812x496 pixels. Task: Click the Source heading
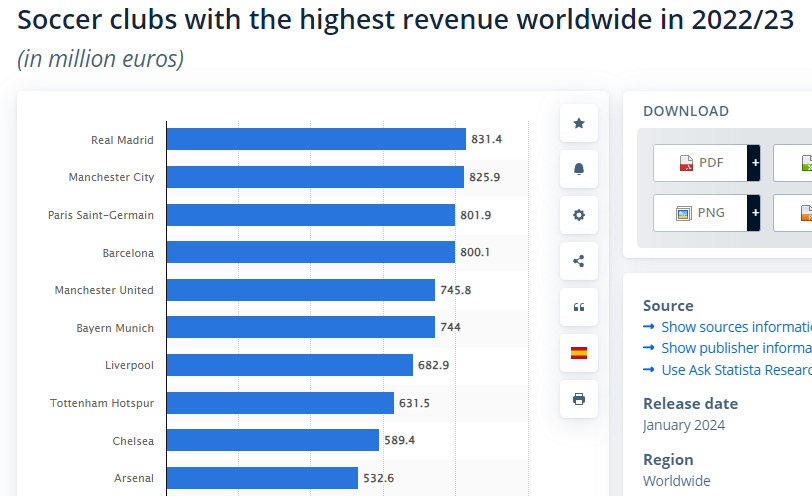pyautogui.click(x=668, y=305)
